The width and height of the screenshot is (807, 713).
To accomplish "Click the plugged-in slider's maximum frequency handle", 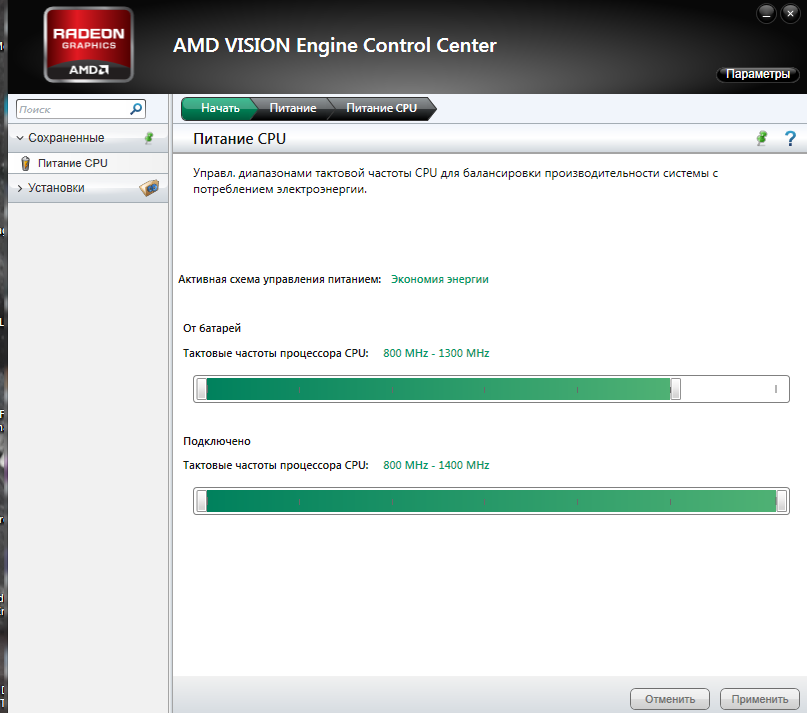I will [x=781, y=501].
